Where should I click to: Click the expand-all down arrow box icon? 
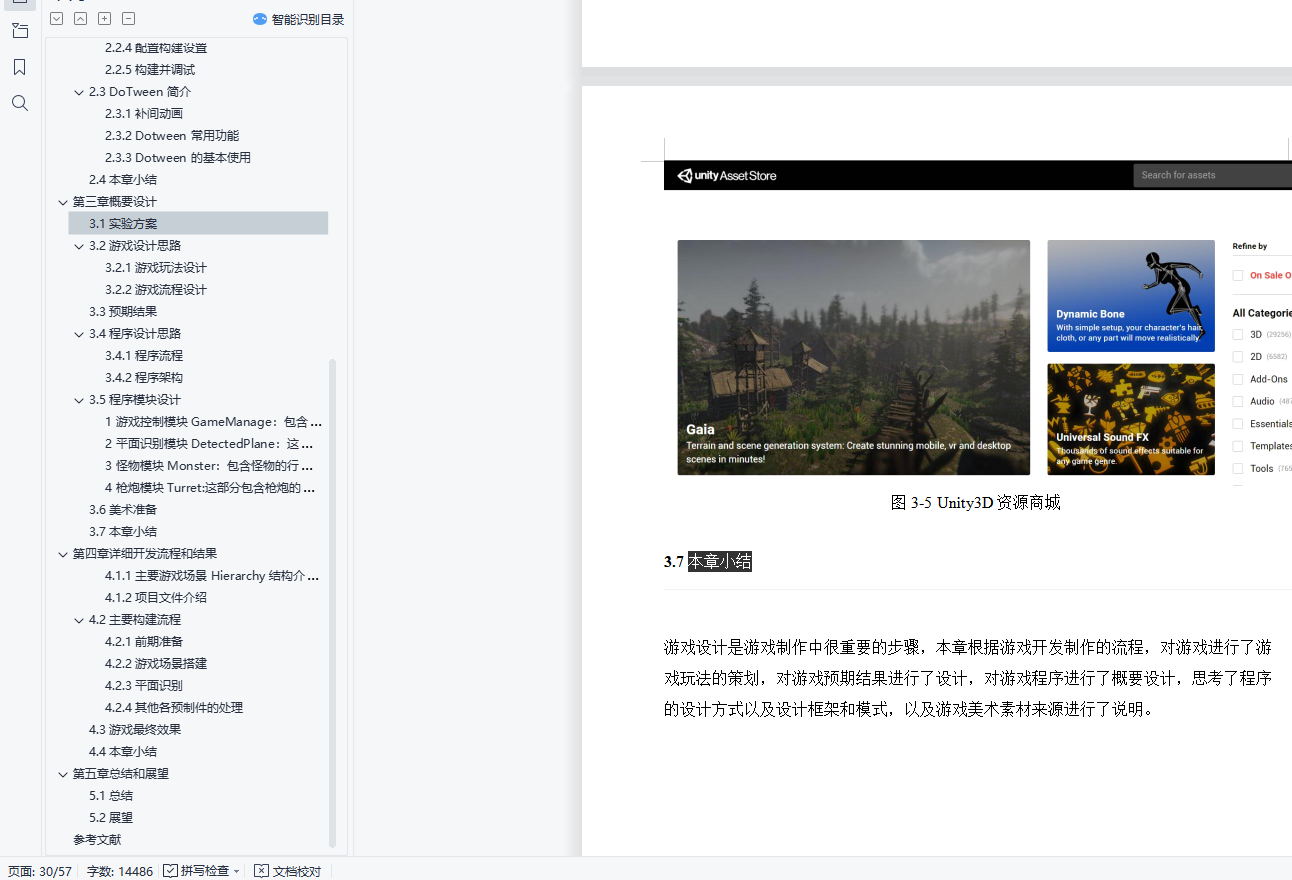pyautogui.click(x=56, y=19)
